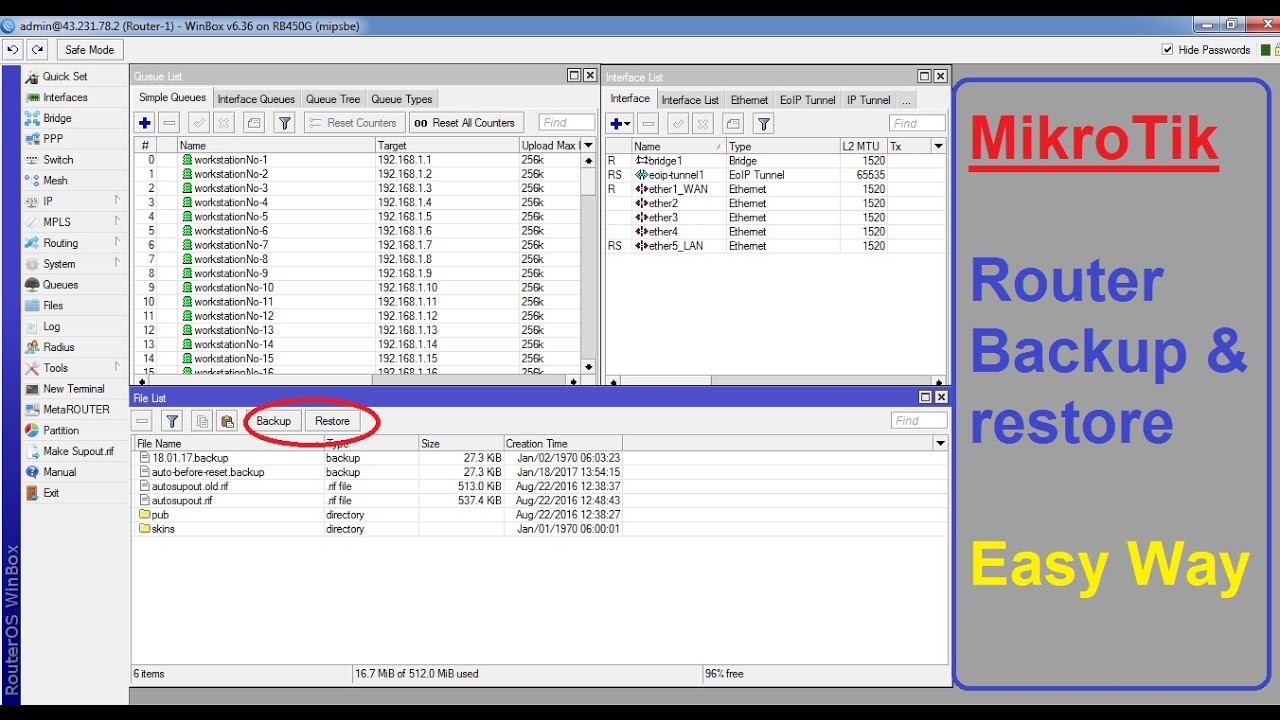This screenshot has width=1280, height=720.
Task: Click the disable X icon in Queue List
Action: pos(224,123)
